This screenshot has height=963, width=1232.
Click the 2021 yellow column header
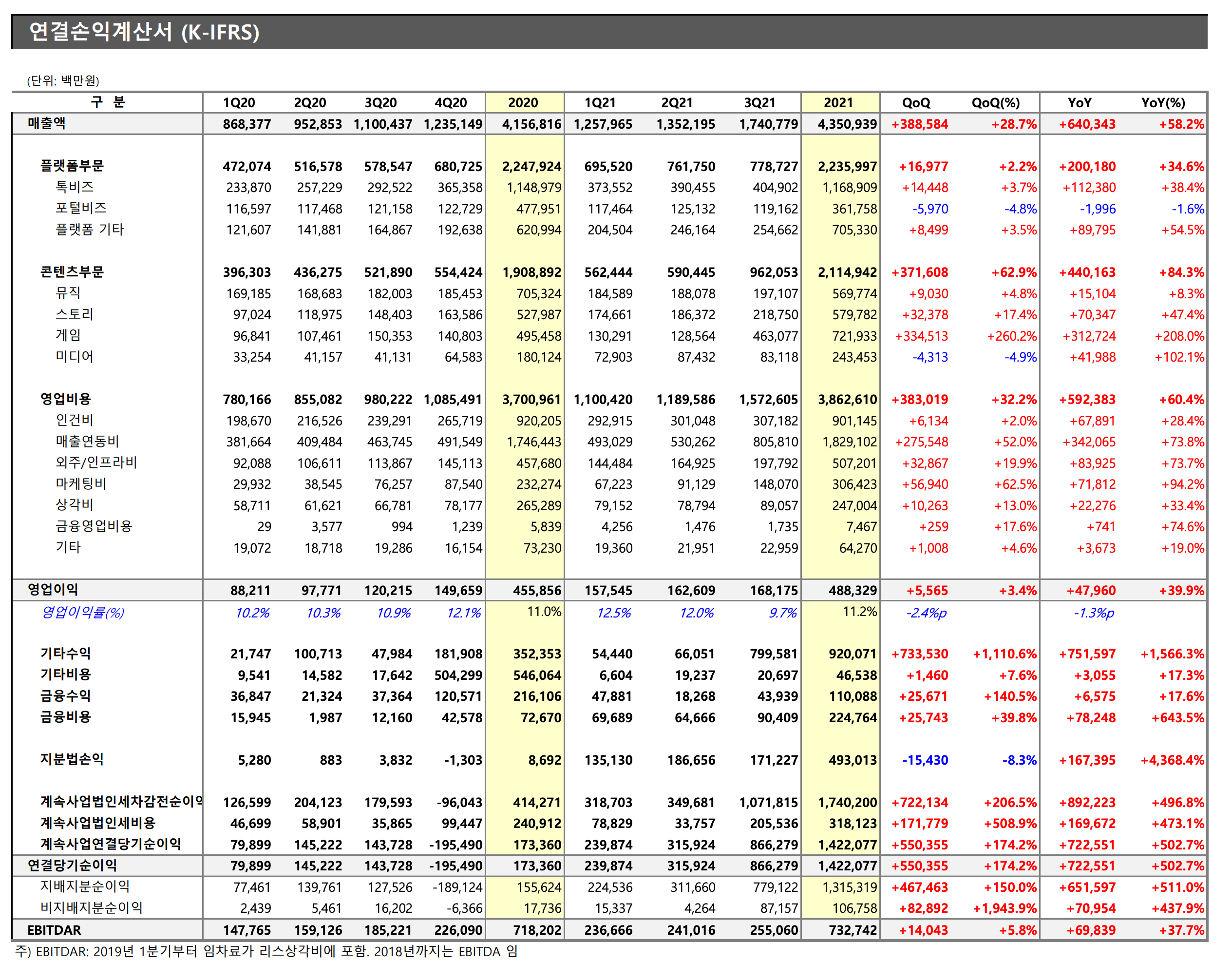(838, 103)
